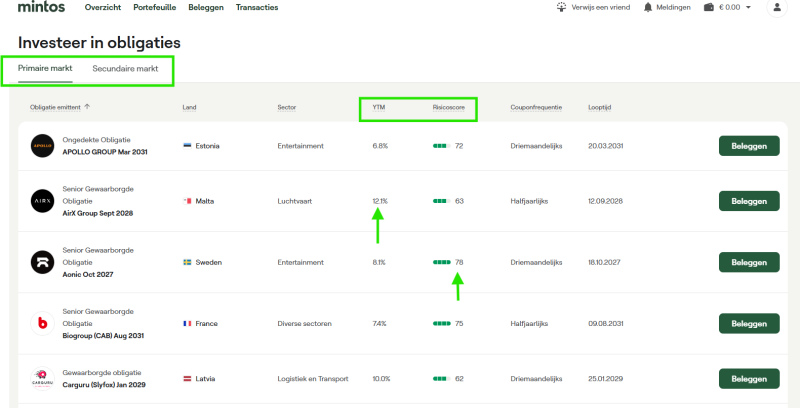
Task: Click the risk score bar for Carguru
Action: click(x=441, y=378)
